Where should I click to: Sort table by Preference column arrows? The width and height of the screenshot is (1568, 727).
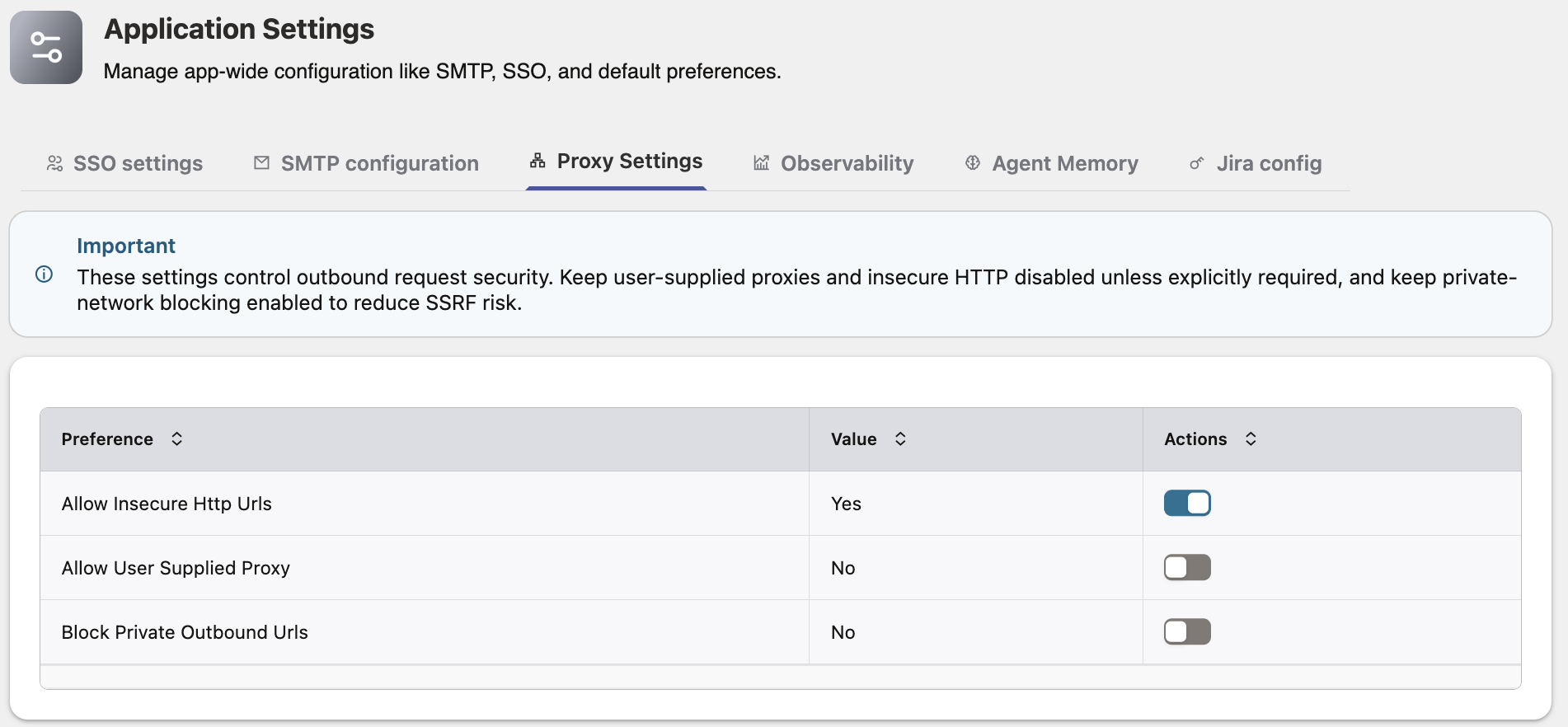pos(176,439)
